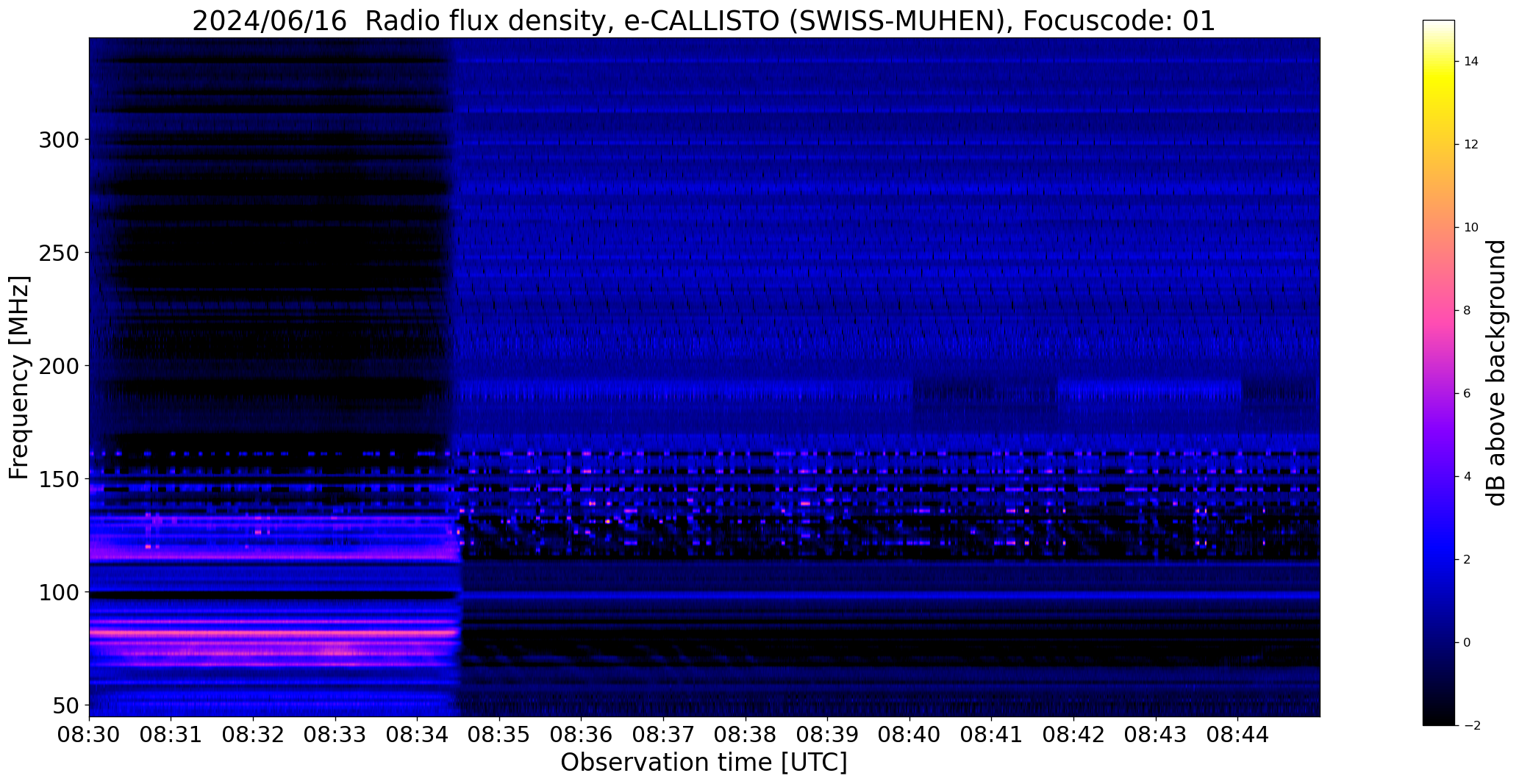Click the colorbar tick label 6
Screen dimensions: 1519x784
(1467, 394)
